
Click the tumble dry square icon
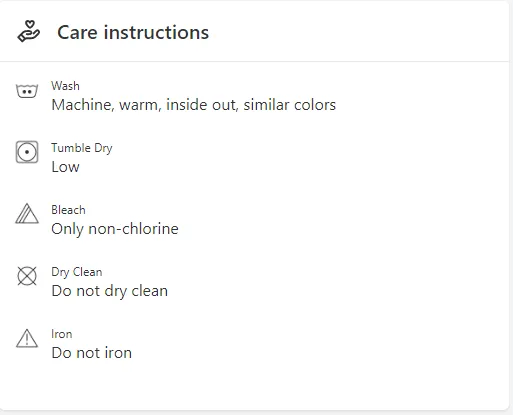point(27,152)
